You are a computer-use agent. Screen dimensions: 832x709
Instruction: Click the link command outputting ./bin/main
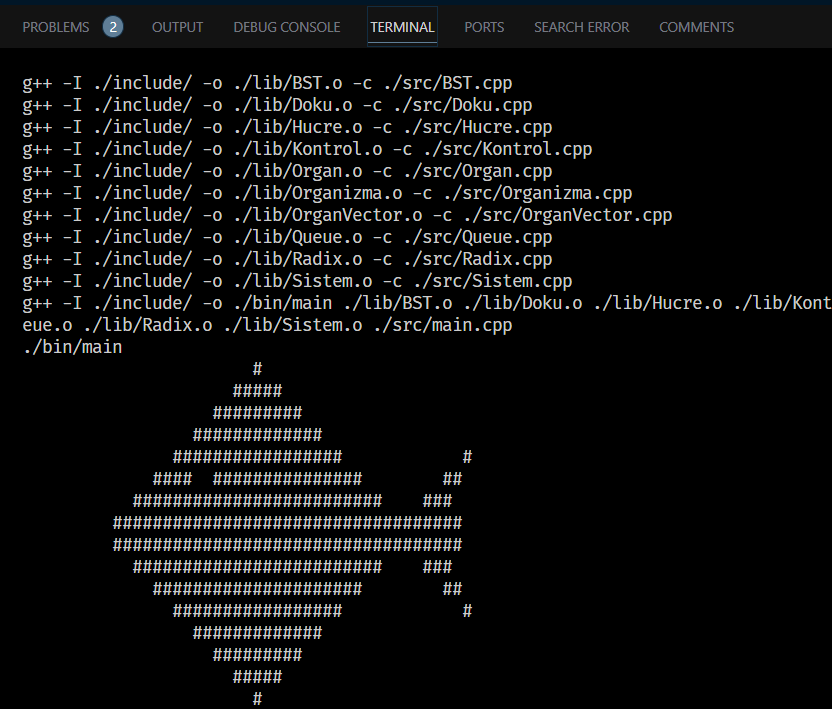(427, 304)
